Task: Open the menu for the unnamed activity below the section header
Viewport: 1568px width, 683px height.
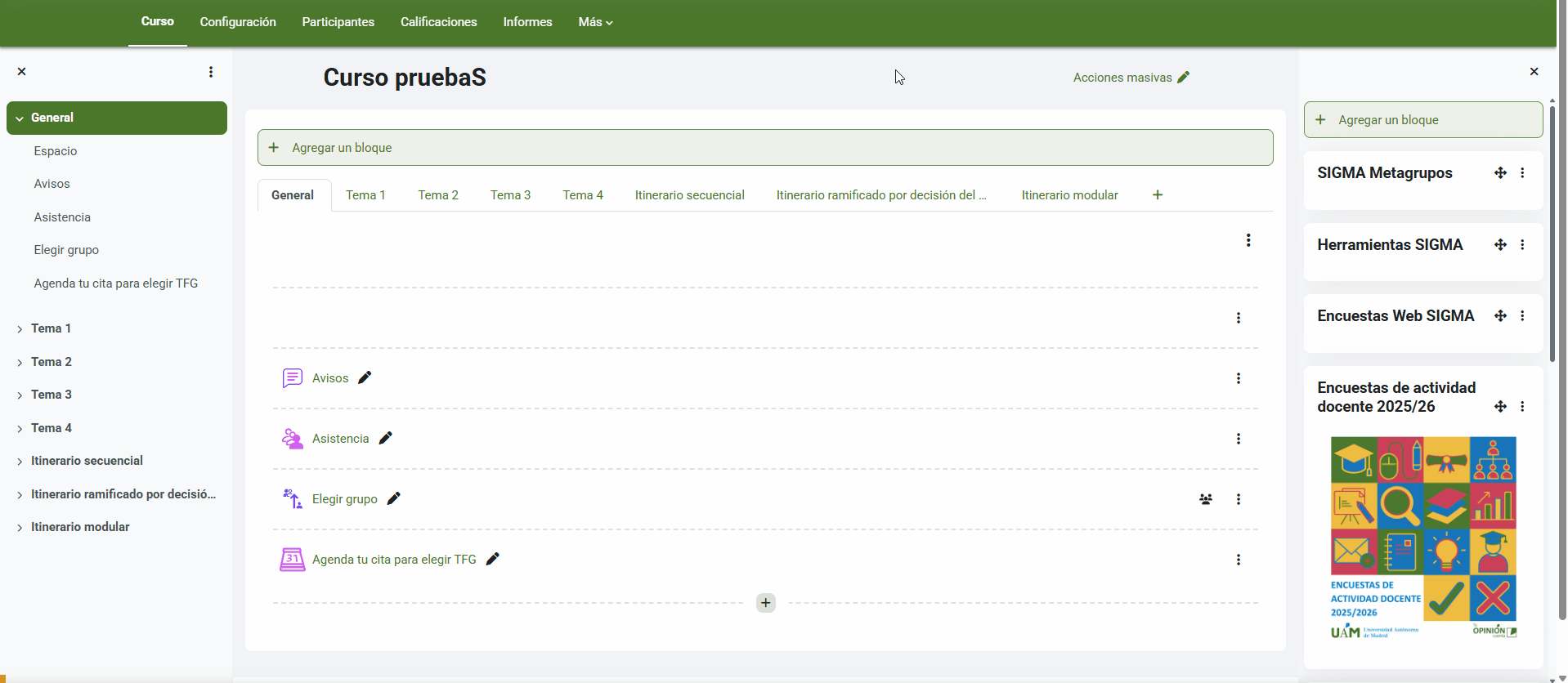Action: tap(1239, 318)
